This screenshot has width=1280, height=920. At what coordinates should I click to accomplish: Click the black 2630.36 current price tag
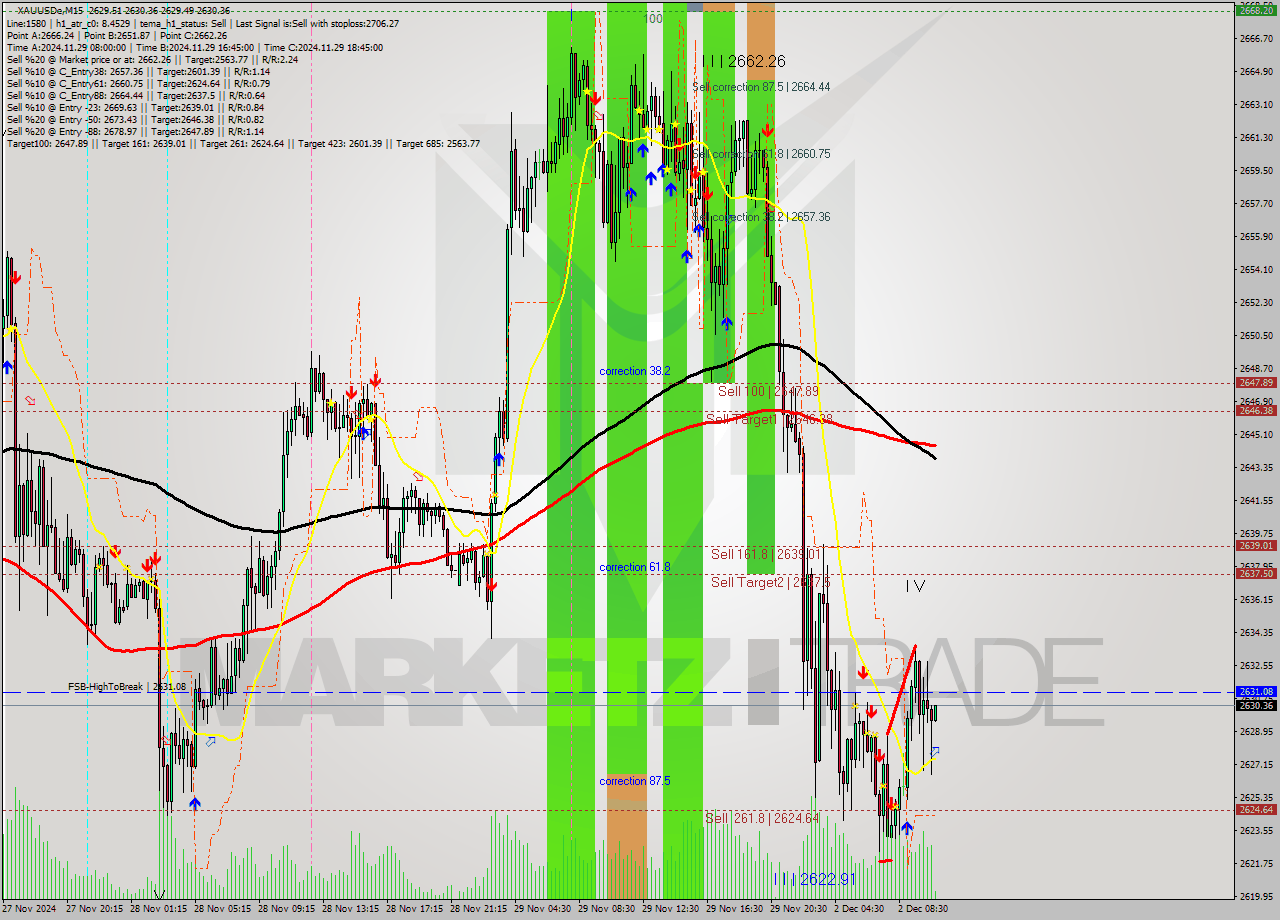1255,705
